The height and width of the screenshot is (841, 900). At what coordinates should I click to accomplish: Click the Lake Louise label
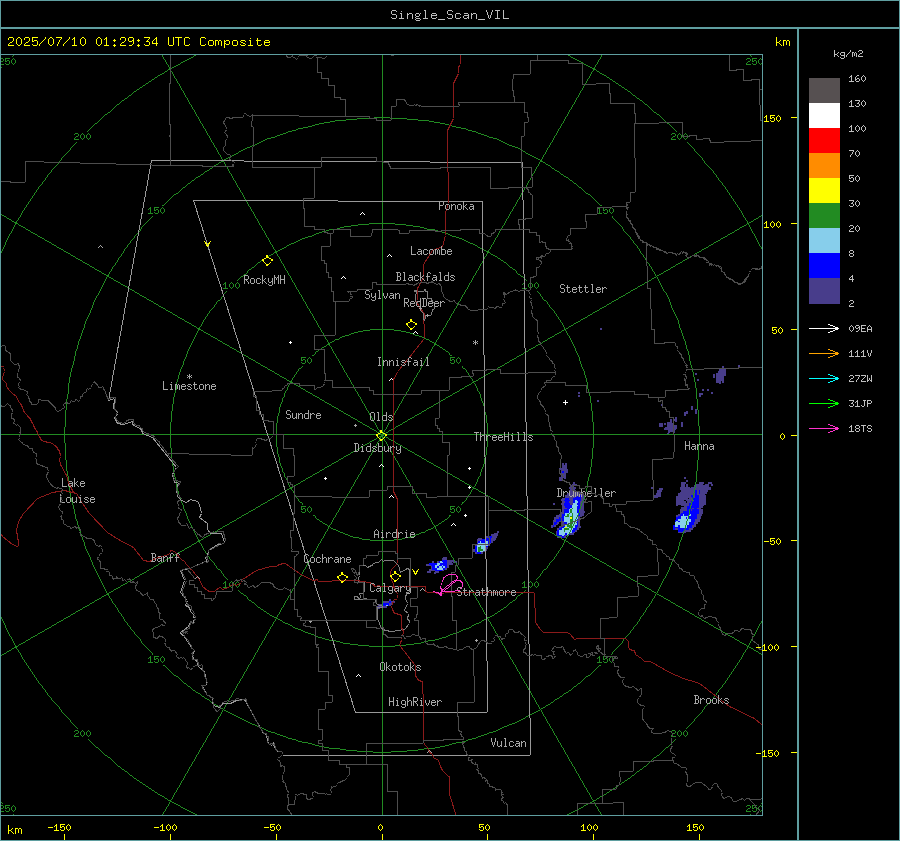coord(77,491)
